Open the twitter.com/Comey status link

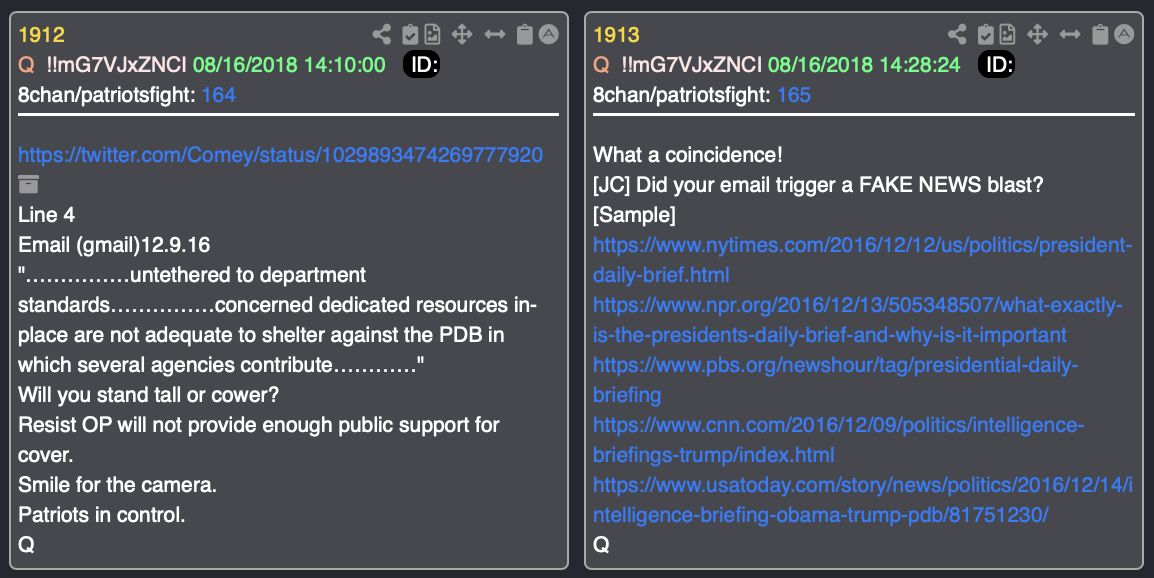coord(280,155)
